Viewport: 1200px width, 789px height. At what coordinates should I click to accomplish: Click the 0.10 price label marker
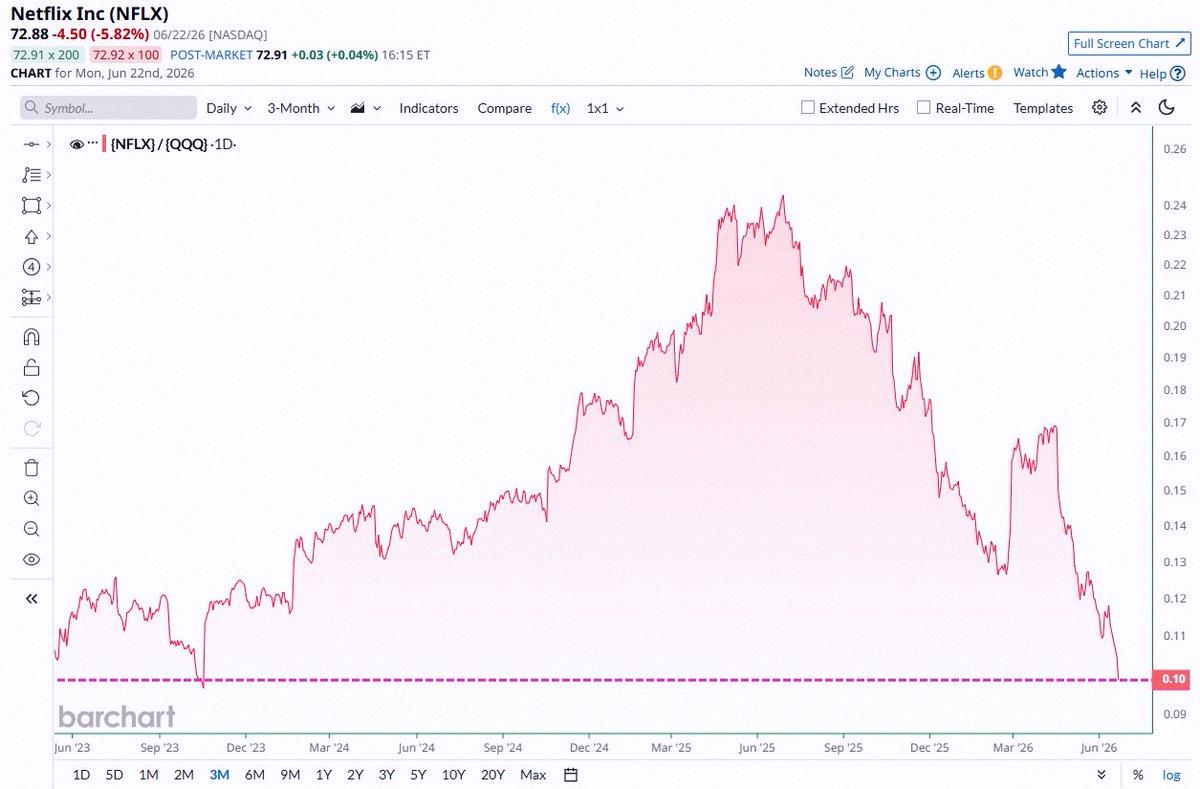(1170, 680)
